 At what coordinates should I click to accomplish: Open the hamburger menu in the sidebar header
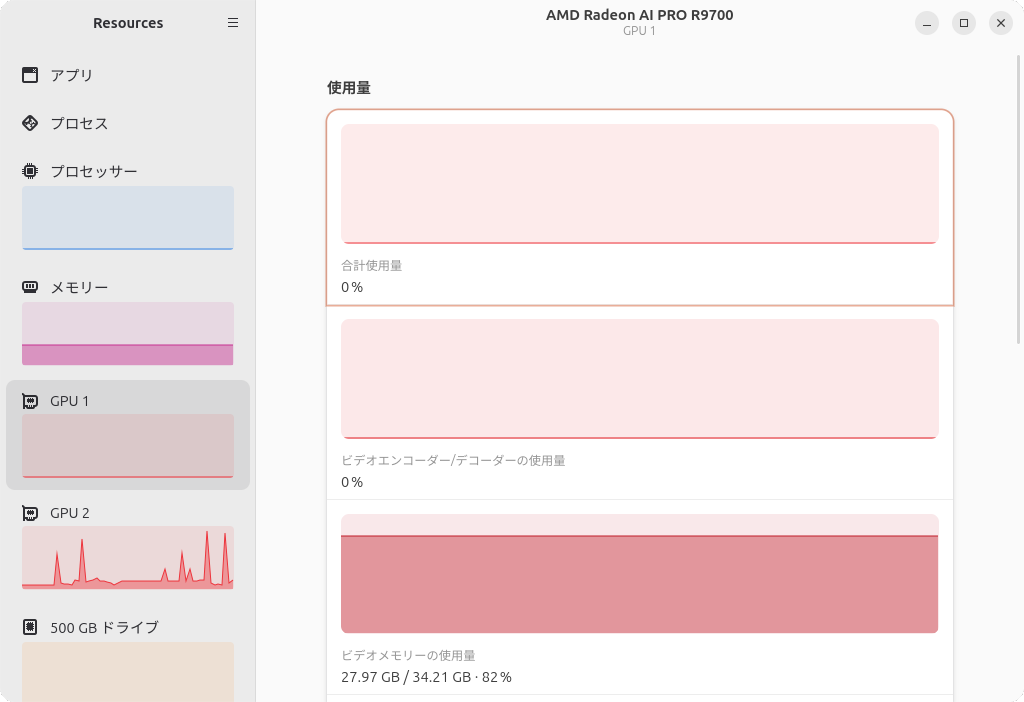tap(232, 23)
